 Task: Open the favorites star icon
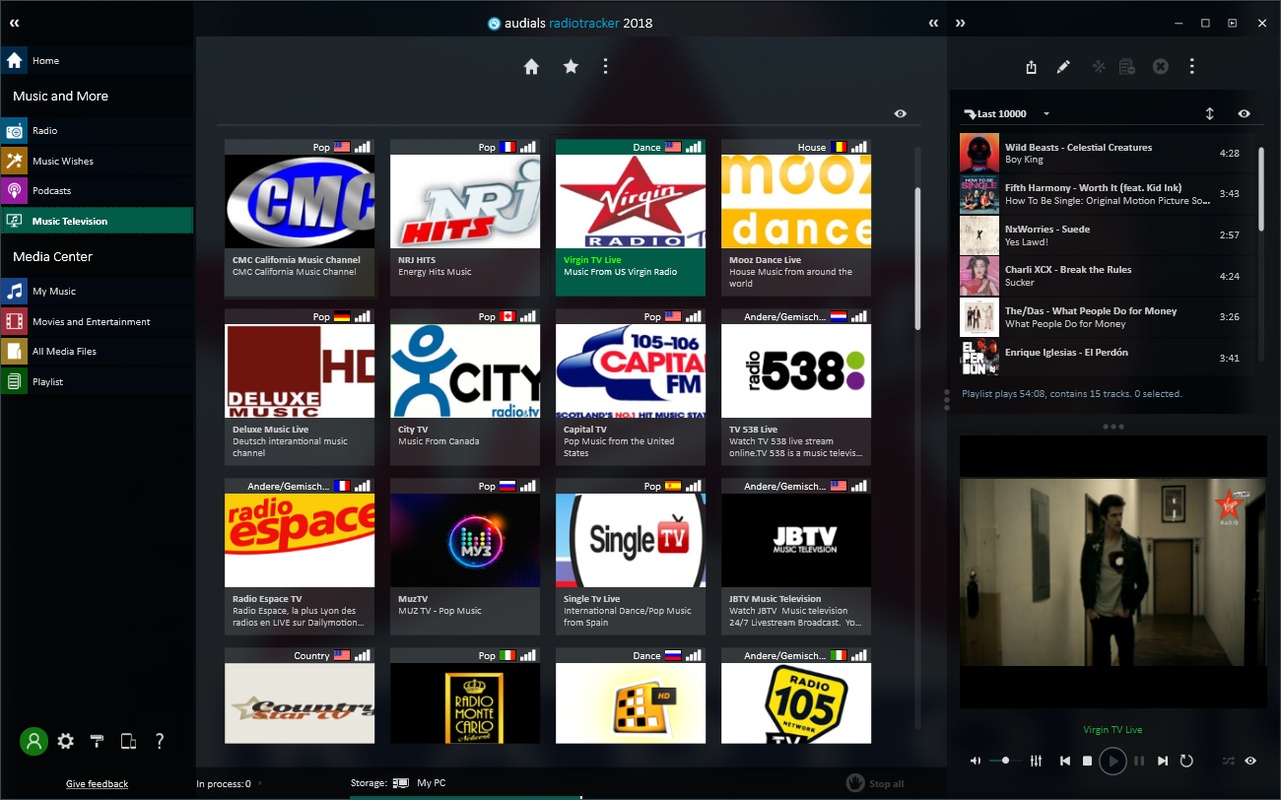tap(571, 66)
